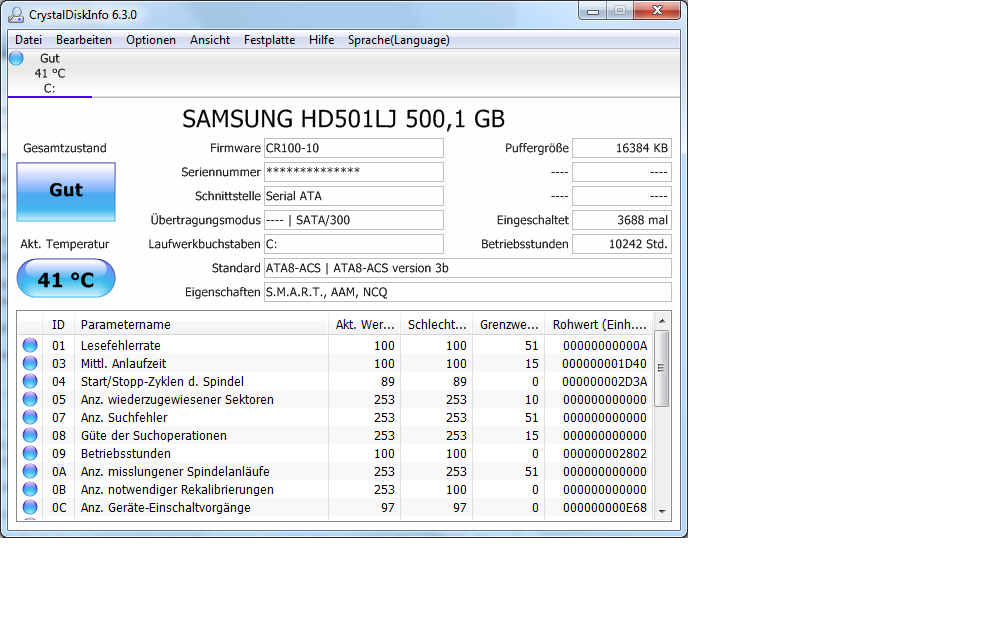This screenshot has width=1008, height=630.
Task: Select the Start/Stopp-Zyklen d. Spindel name
Action: (162, 381)
